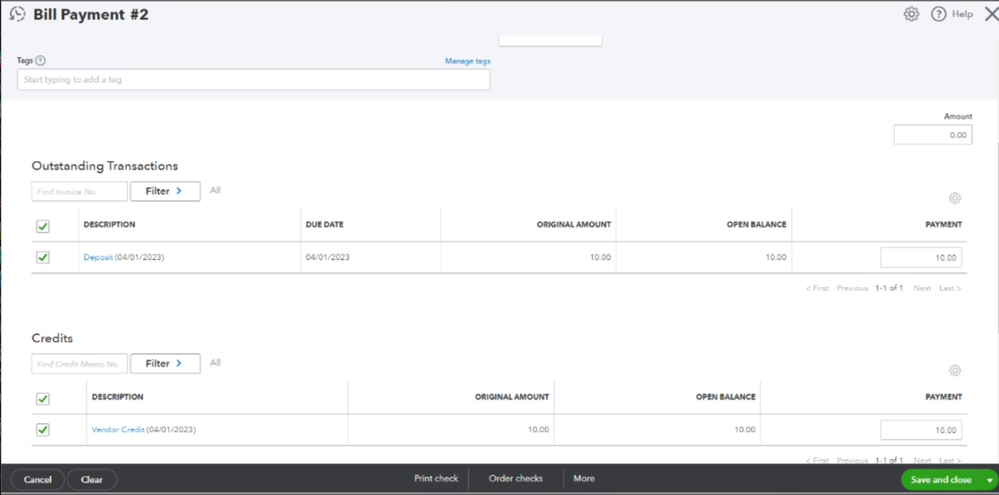Viewport: 999px width, 495px height.
Task: Click Last in Outstanding Transactions pagination
Action: pyautogui.click(x=950, y=289)
